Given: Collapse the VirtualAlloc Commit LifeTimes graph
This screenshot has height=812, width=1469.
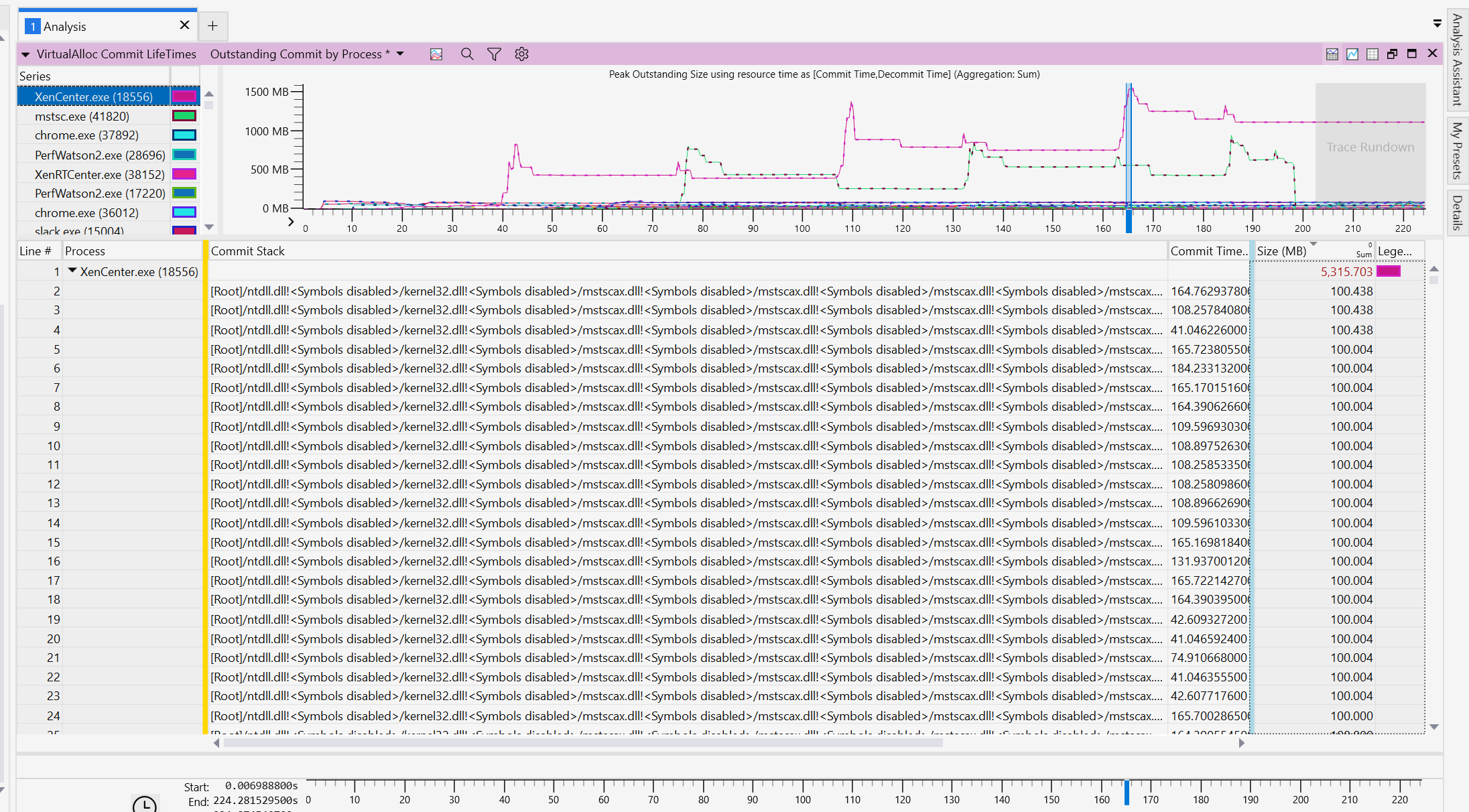Looking at the screenshot, I should click(25, 54).
